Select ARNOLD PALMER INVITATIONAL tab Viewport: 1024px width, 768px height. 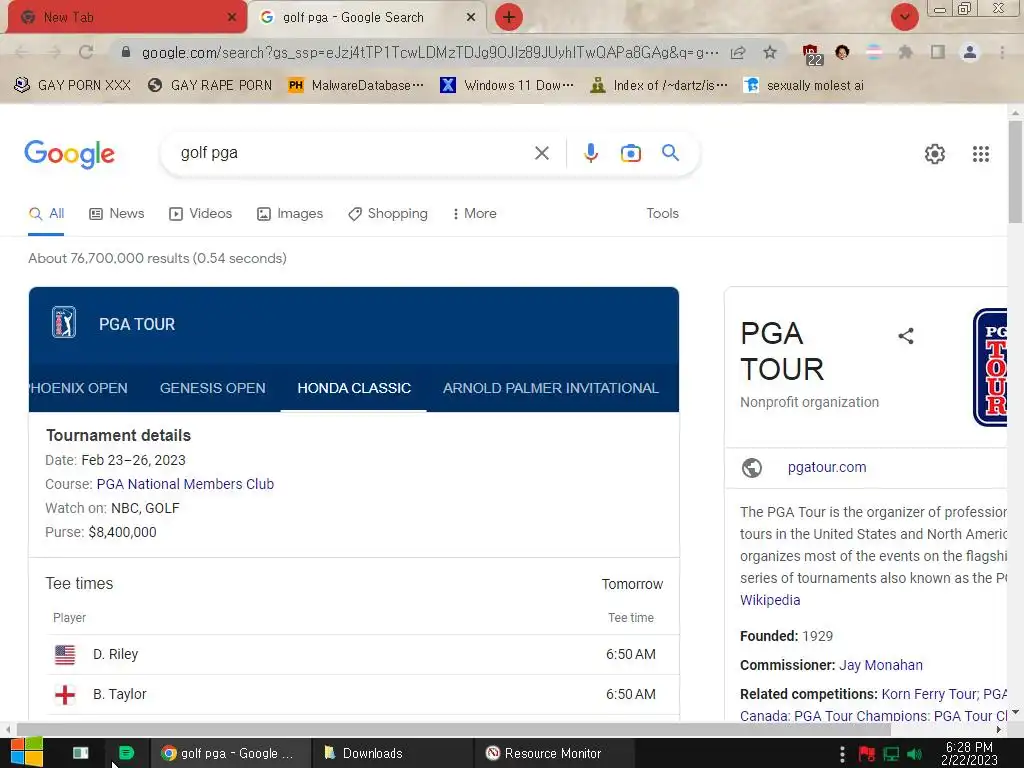pos(551,388)
